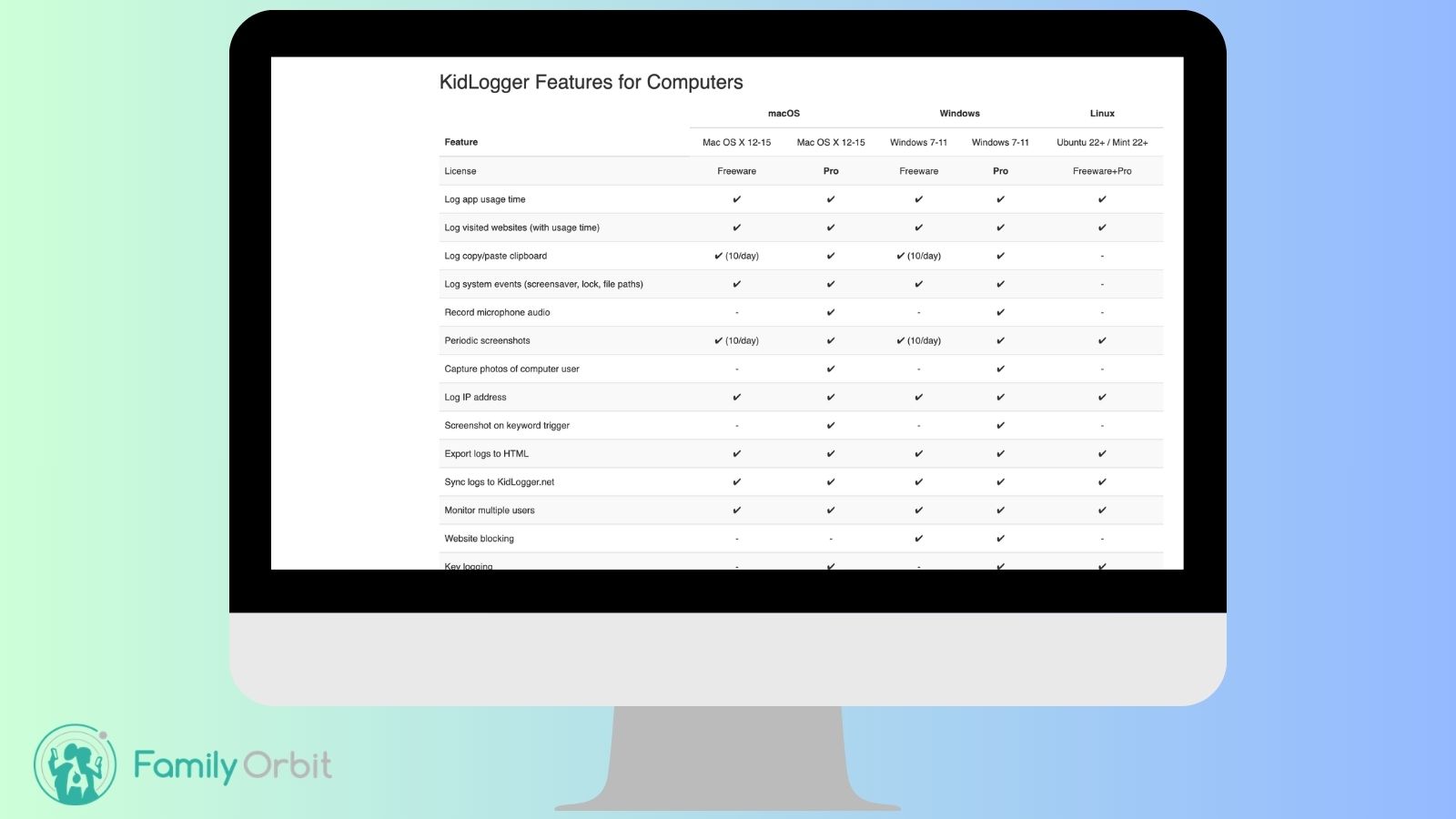
Task: Select the Windows column group header
Action: click(x=959, y=114)
